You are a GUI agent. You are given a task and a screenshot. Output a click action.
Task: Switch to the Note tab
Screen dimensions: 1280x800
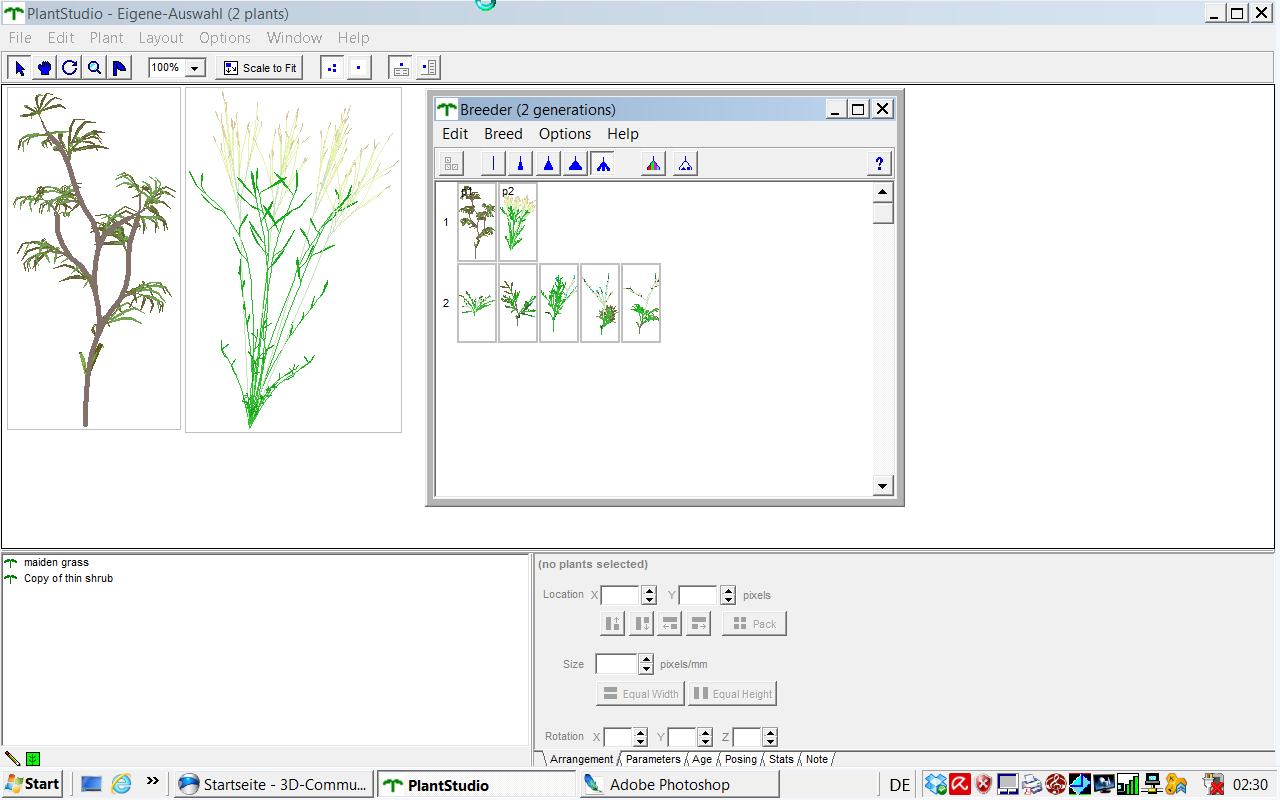[817, 760]
